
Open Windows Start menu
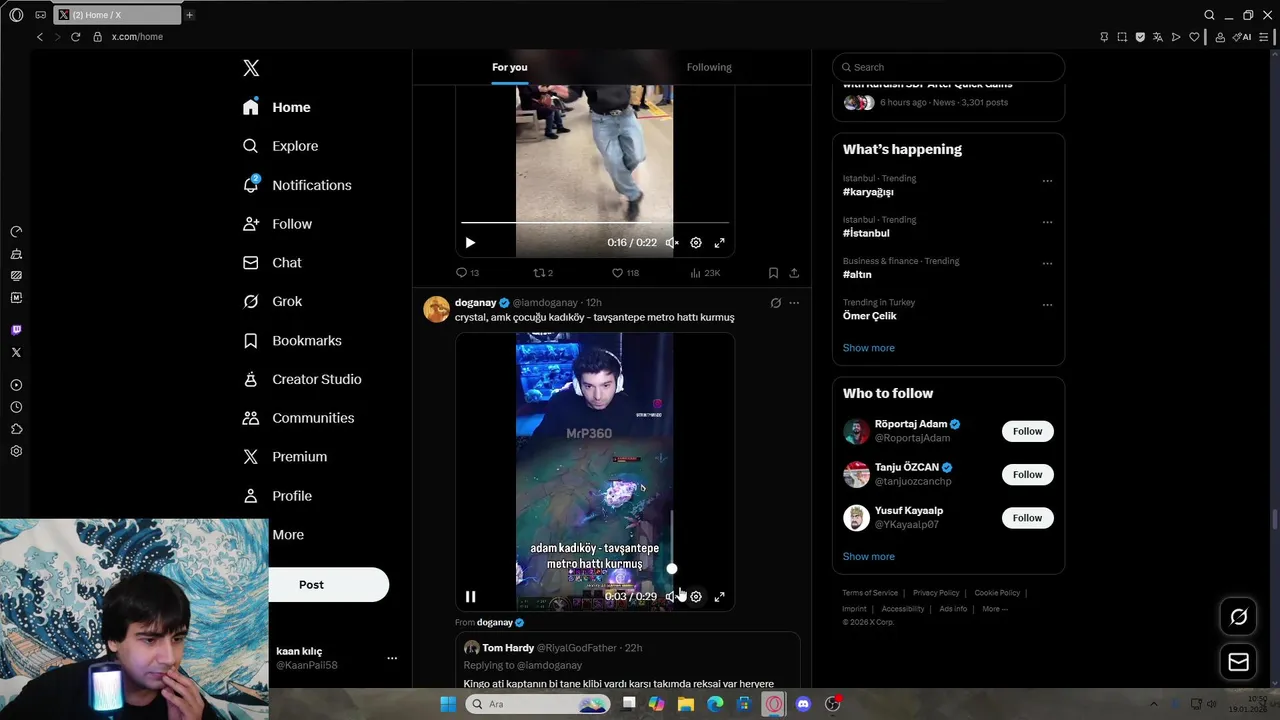click(448, 704)
